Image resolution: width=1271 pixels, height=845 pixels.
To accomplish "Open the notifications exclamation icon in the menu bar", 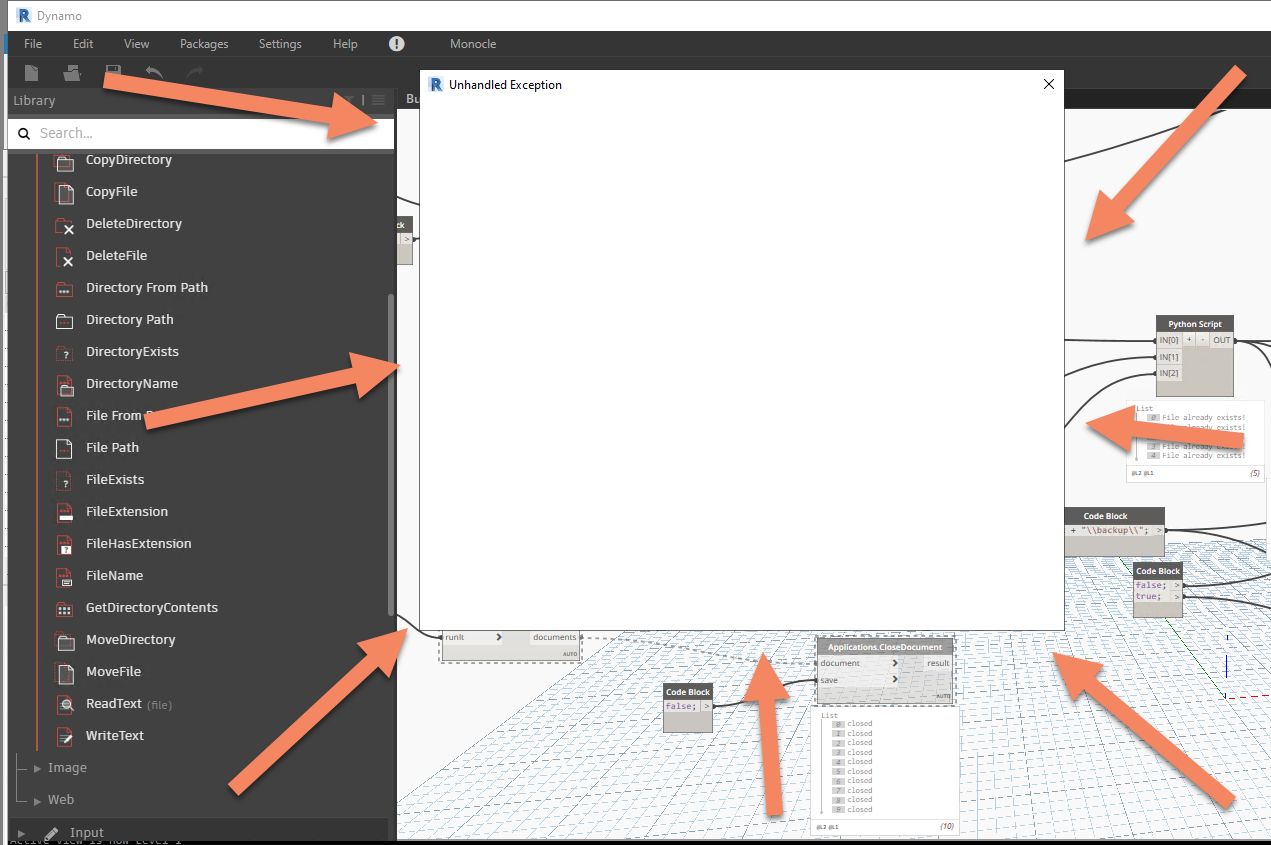I will pos(396,44).
